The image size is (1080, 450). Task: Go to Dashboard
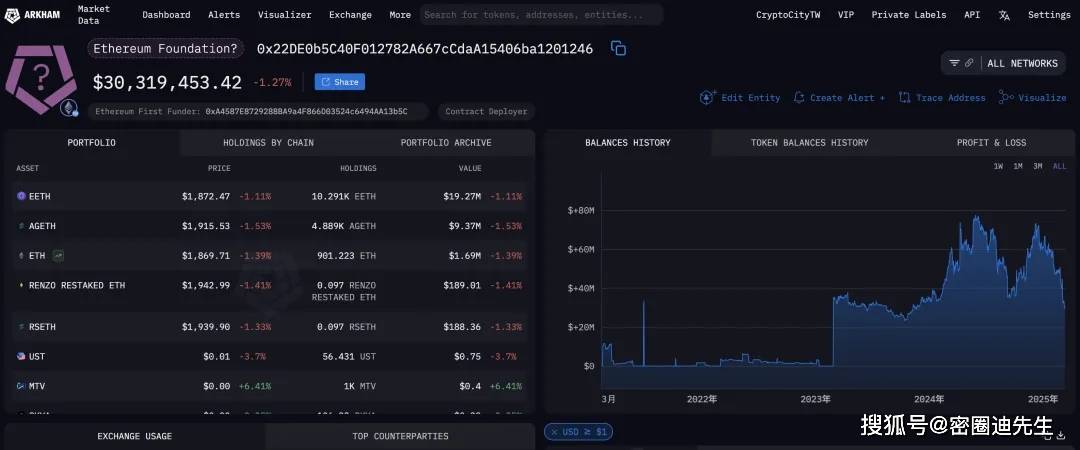point(166,14)
